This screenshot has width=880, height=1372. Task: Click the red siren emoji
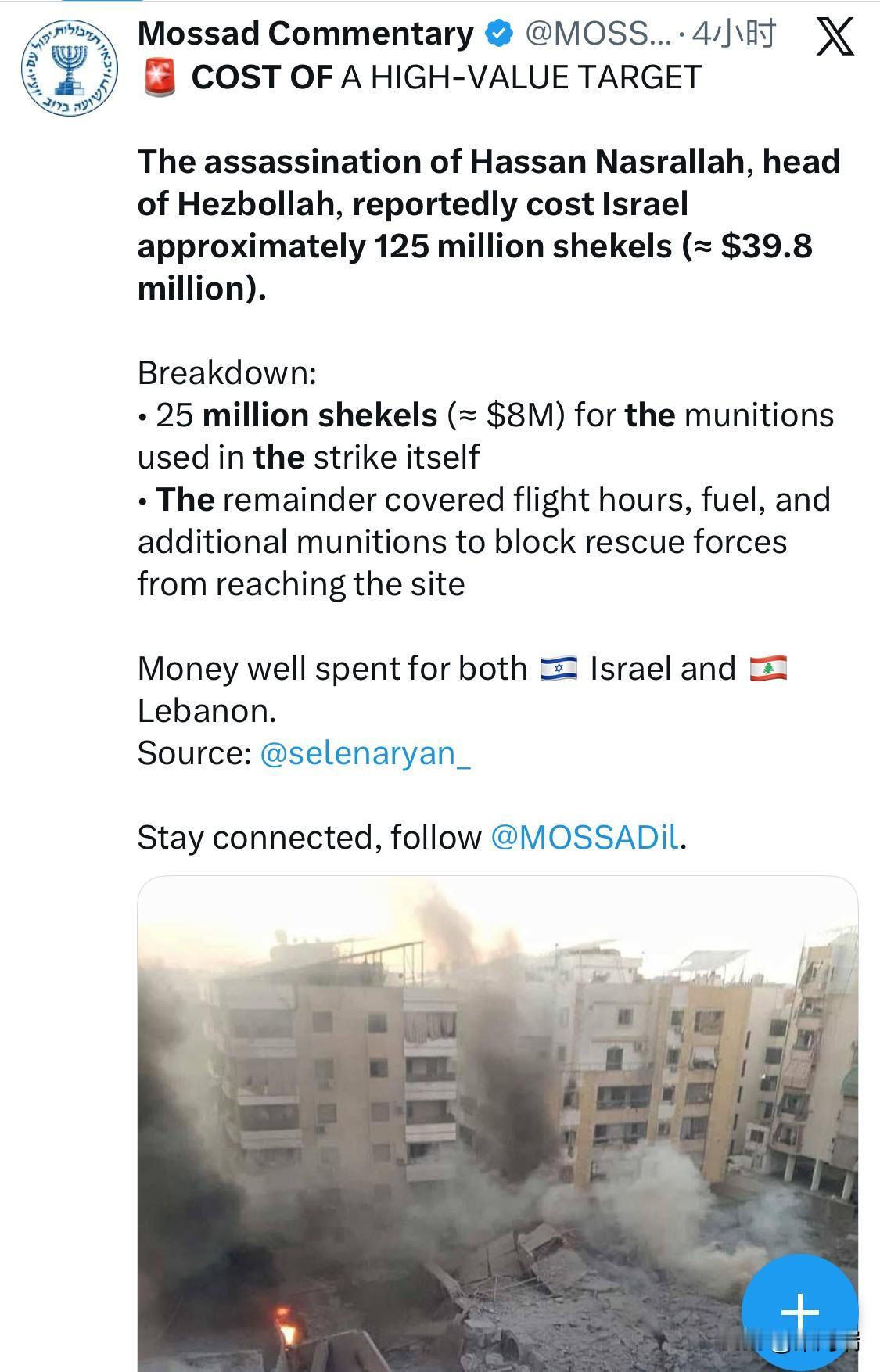click(x=162, y=78)
